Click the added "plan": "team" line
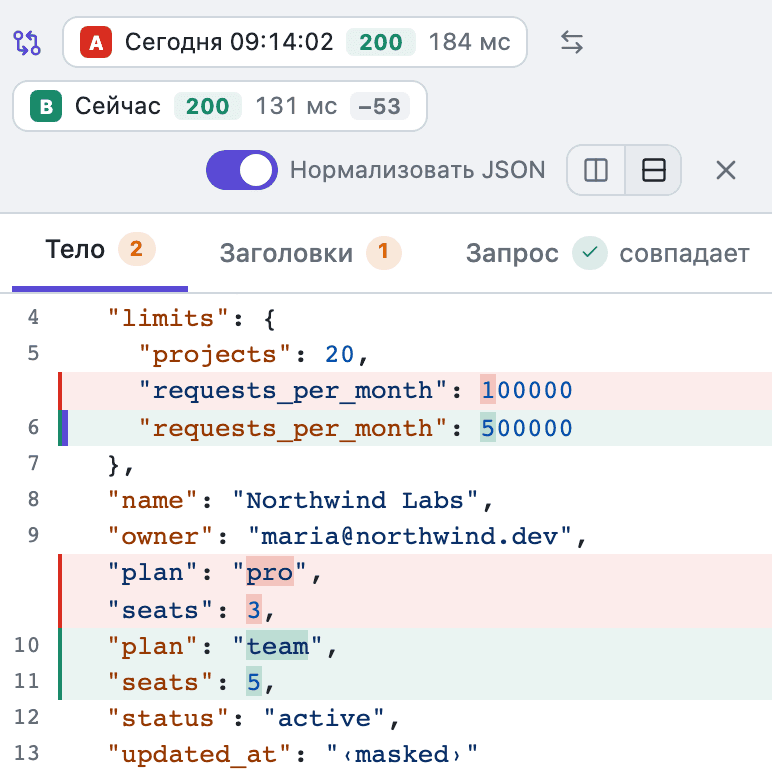 point(415,646)
